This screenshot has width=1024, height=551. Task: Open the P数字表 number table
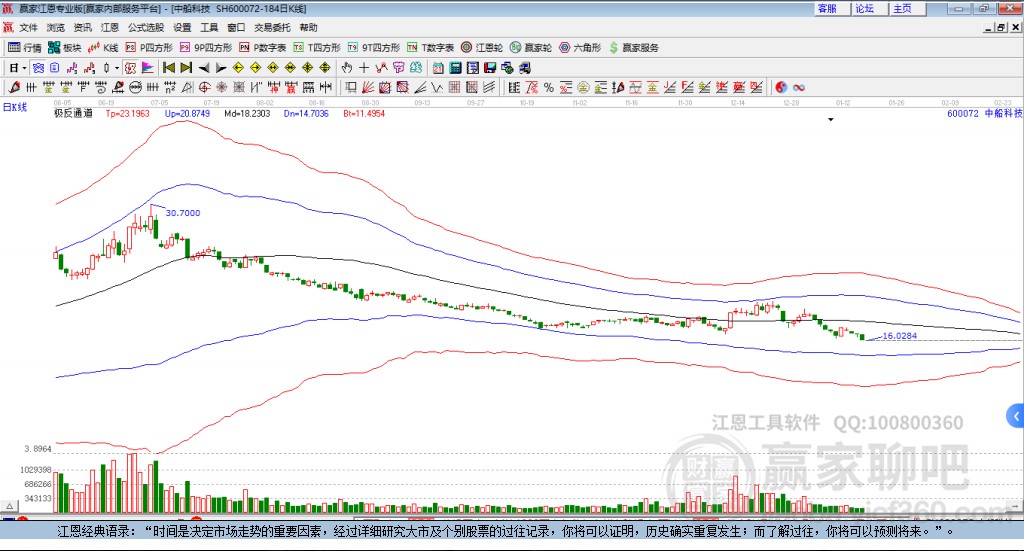(x=263, y=48)
